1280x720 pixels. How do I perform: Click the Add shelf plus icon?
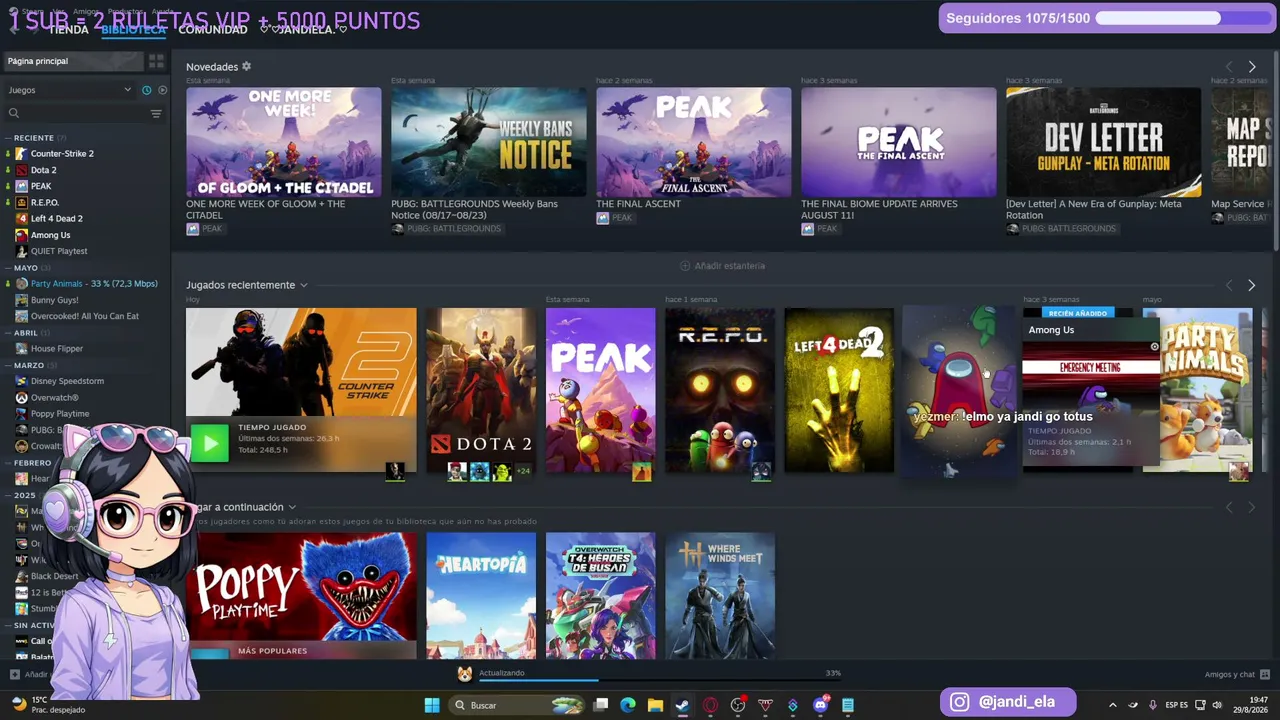click(685, 266)
